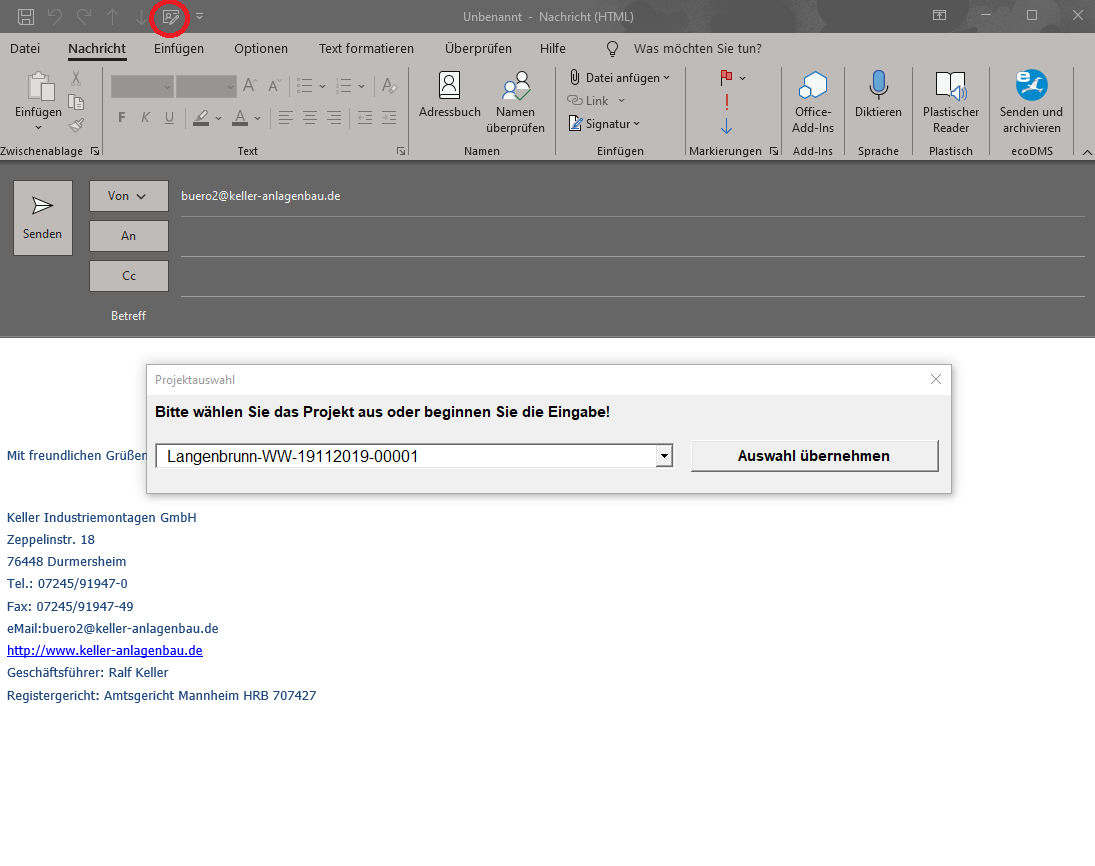
Task: Toggle bold formatting (F) in the ribbon
Action: click(x=122, y=118)
